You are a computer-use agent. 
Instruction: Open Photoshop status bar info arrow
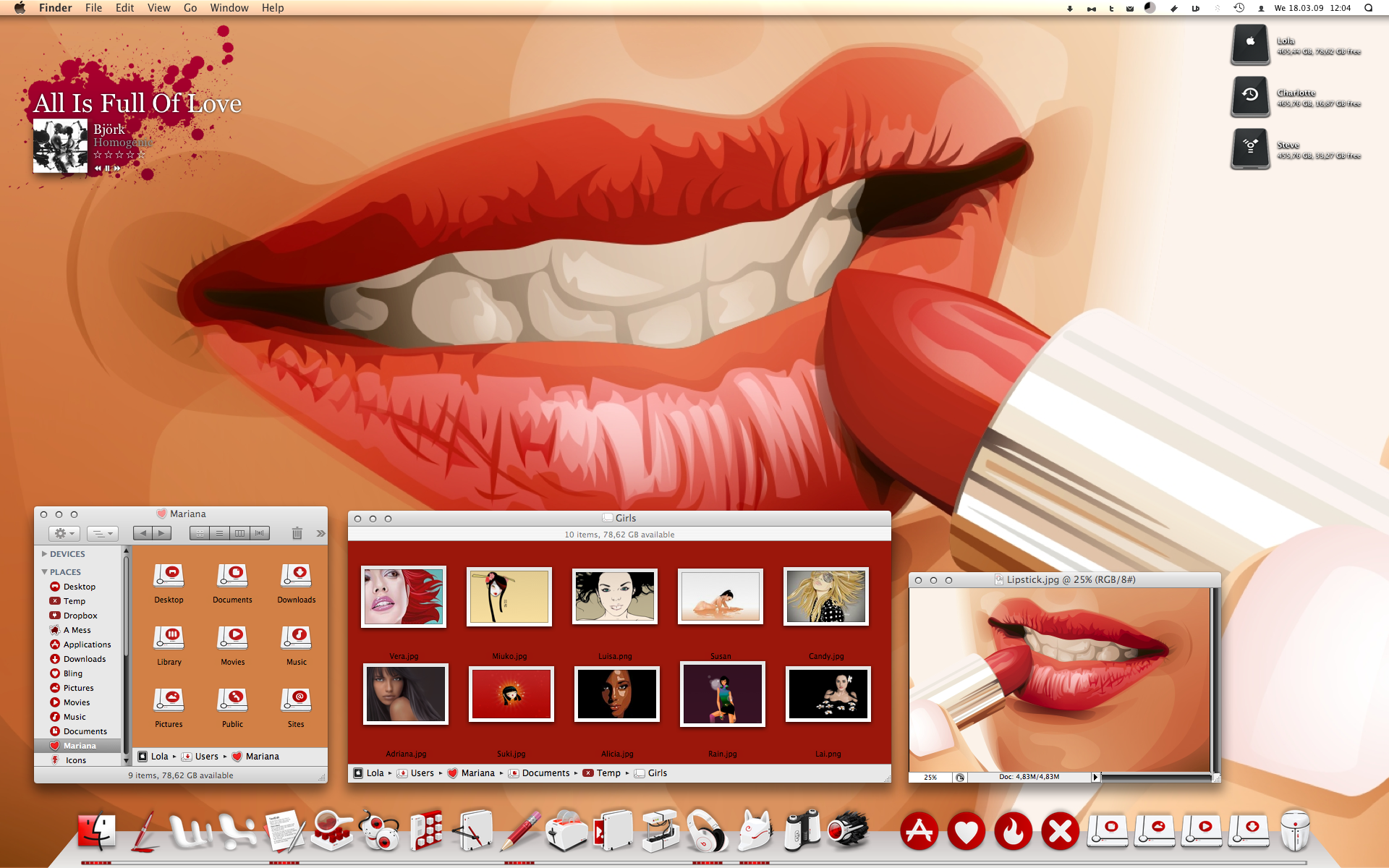pos(1095,778)
